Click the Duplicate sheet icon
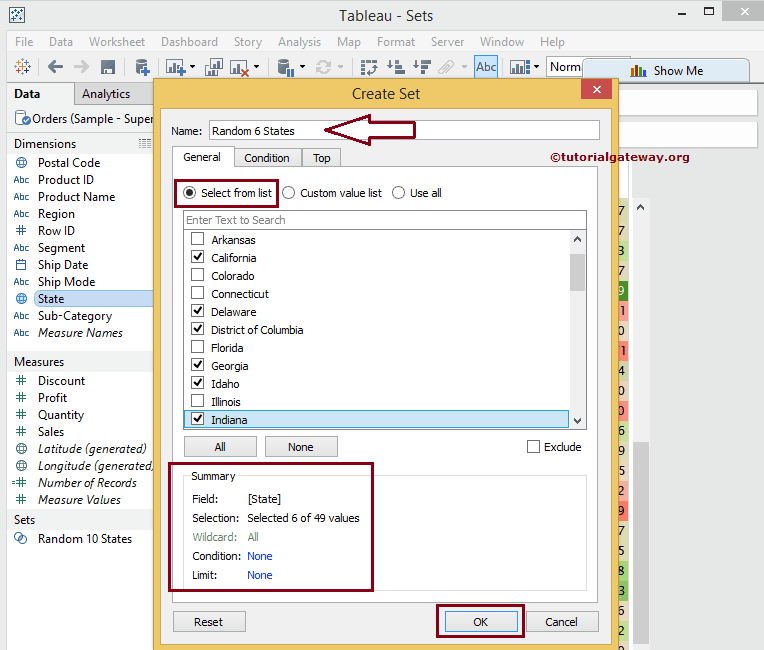This screenshot has height=650, width=764. pyautogui.click(x=213, y=67)
